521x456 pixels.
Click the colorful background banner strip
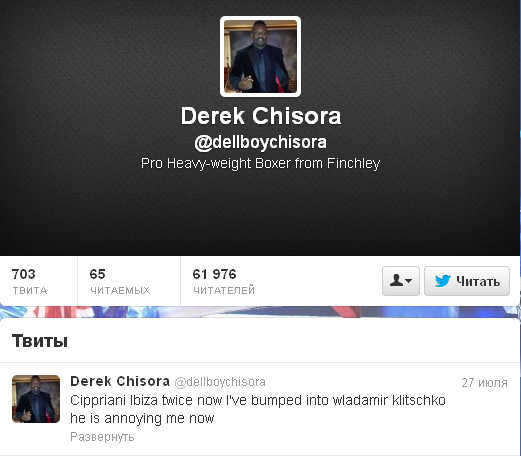[260, 312]
